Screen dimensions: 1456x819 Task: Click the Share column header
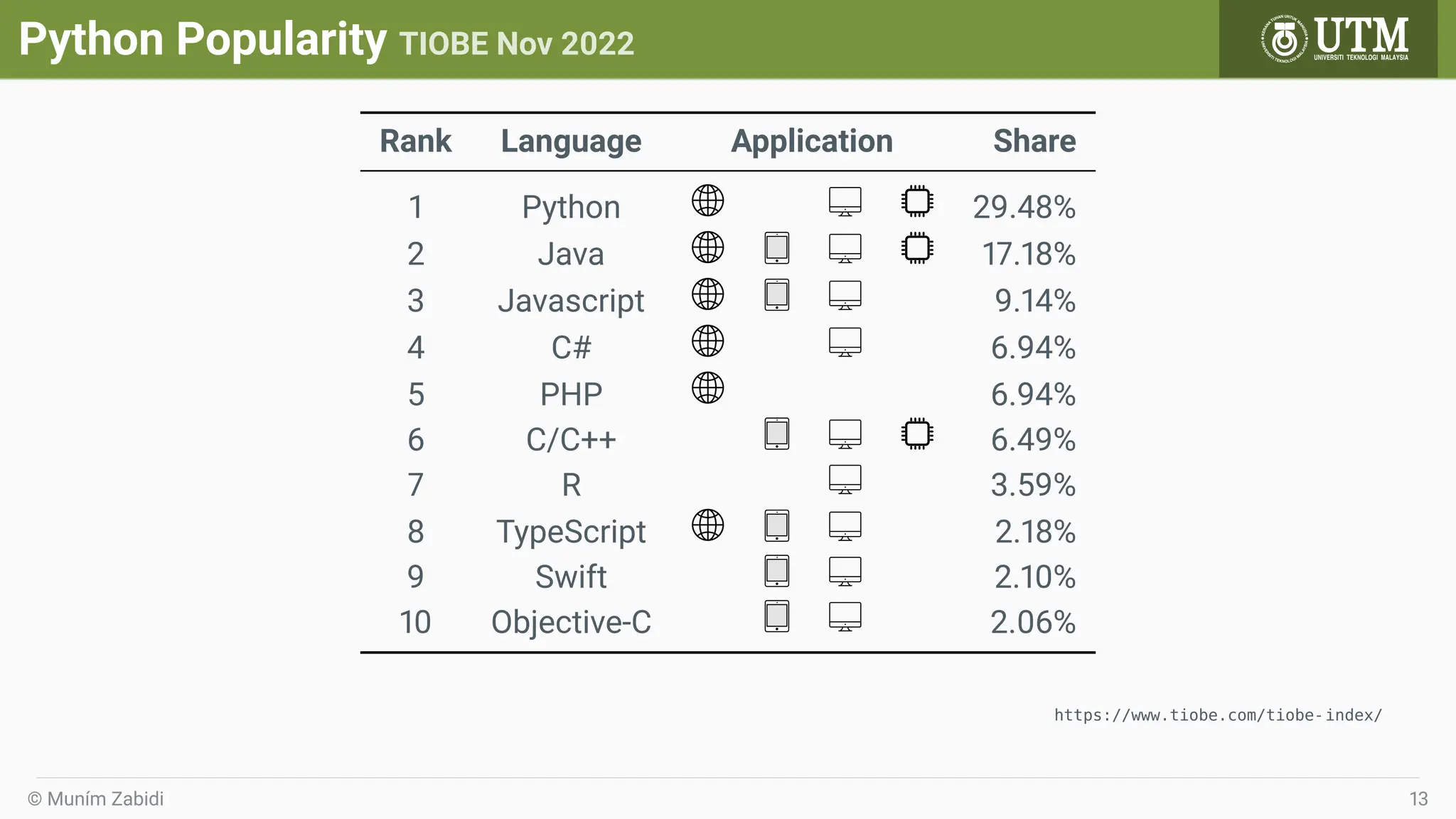coord(1034,141)
